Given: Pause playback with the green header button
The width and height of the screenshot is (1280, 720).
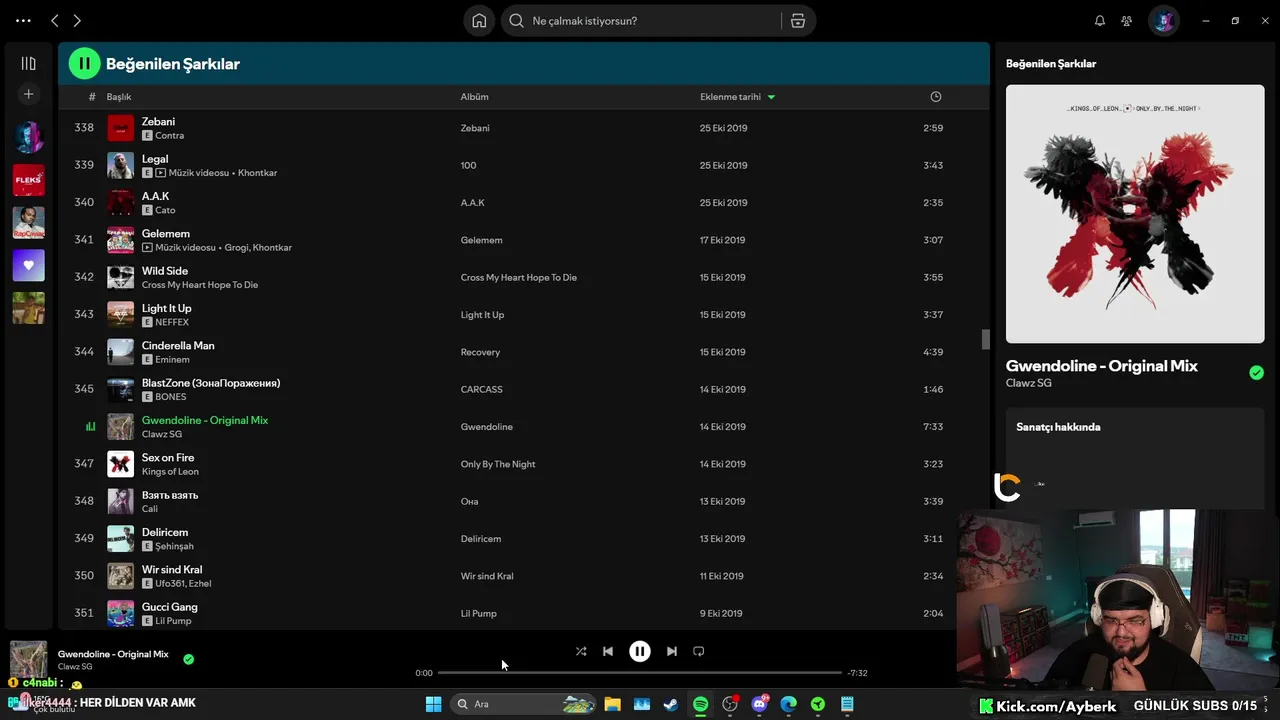Looking at the screenshot, I should pos(84,63).
